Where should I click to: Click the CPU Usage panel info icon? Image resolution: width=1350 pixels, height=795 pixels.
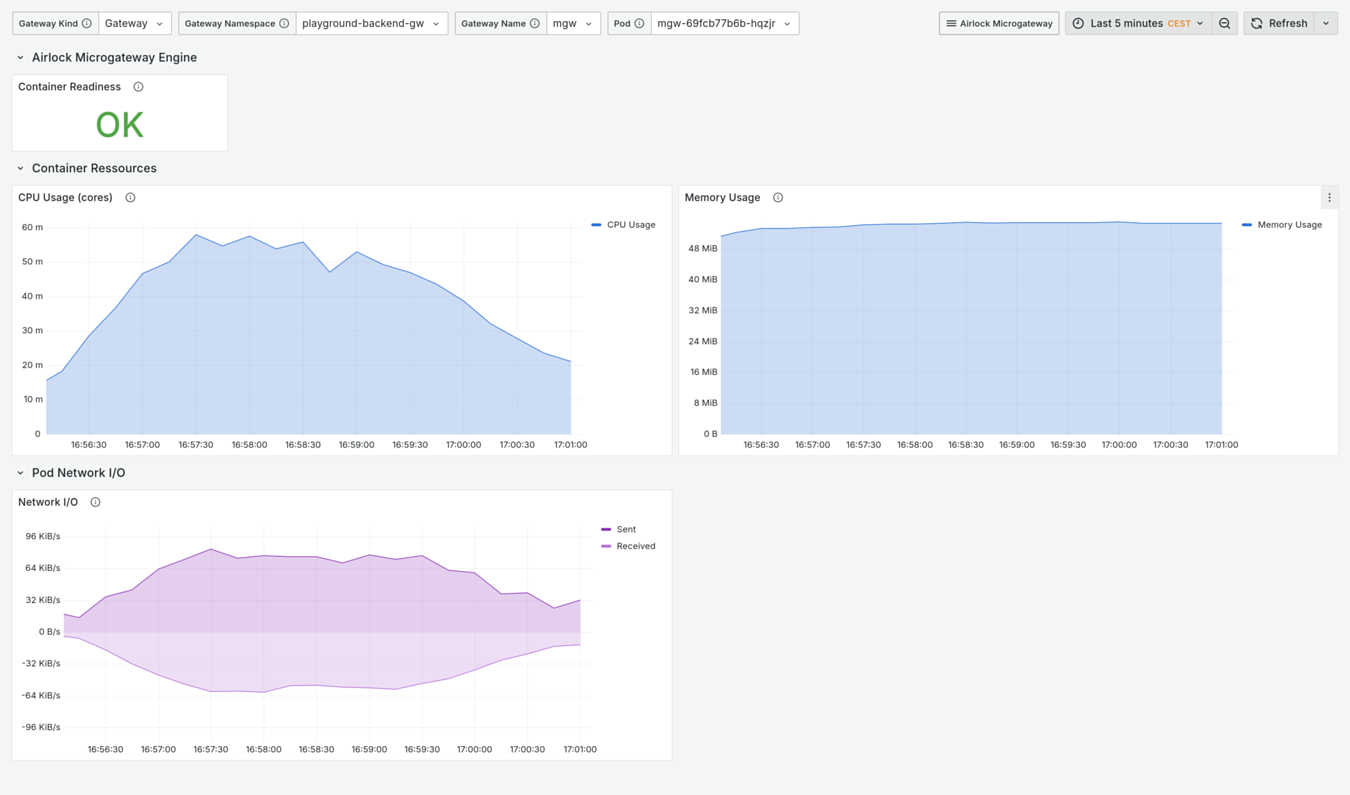point(130,198)
